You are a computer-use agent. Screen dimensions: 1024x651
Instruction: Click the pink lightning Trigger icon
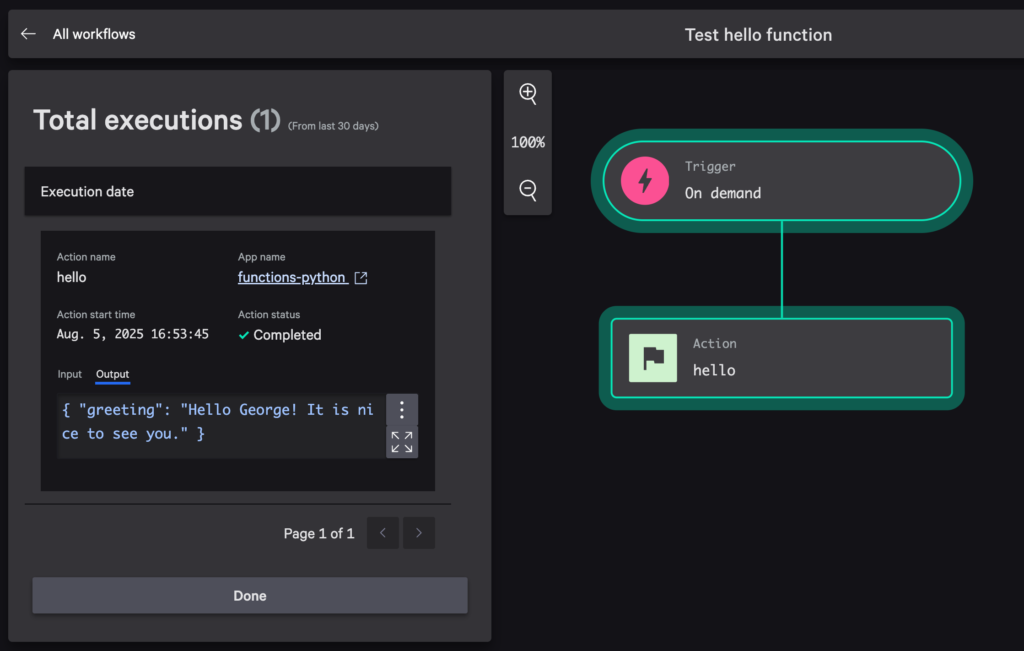(x=645, y=181)
